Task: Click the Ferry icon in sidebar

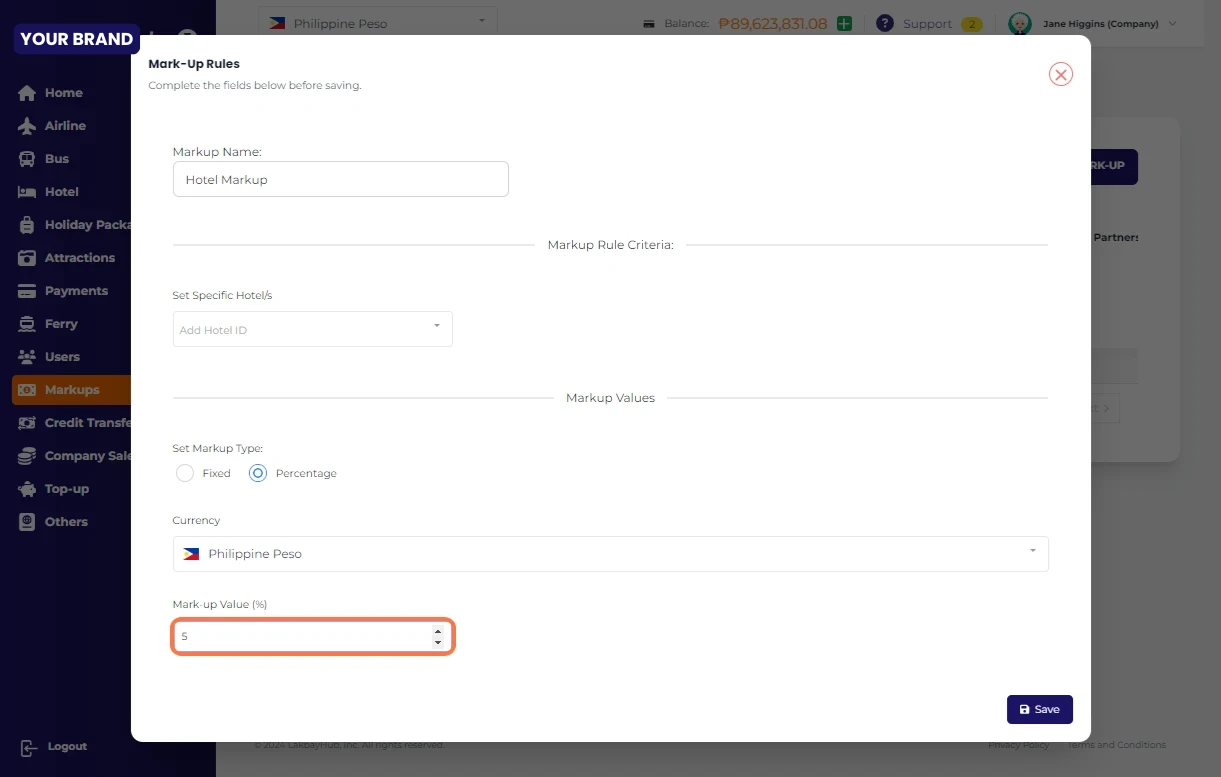Action: coord(27,324)
